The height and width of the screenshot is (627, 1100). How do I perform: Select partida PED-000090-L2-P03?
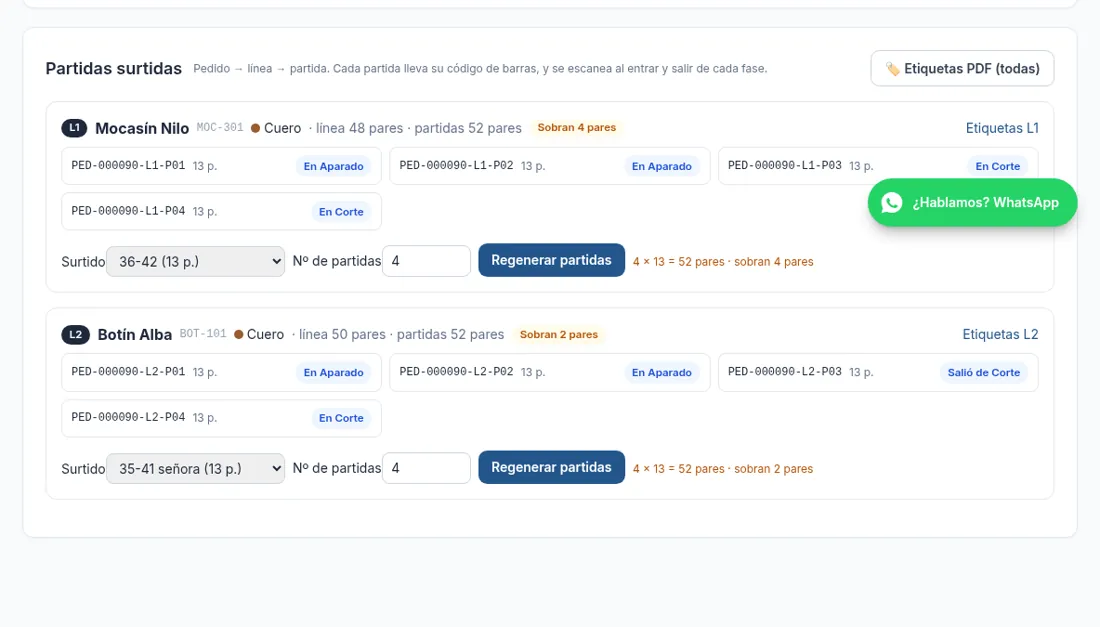(878, 372)
